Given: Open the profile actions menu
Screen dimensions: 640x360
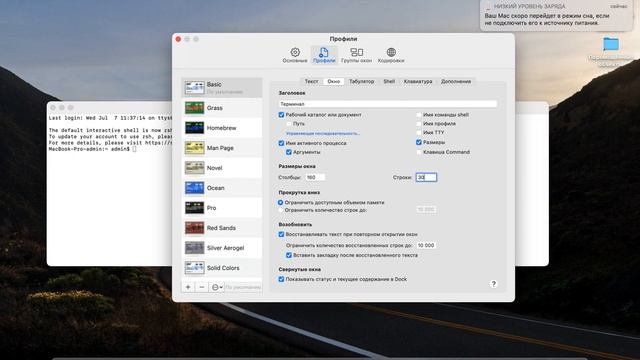Looking at the screenshot, I should (217, 287).
